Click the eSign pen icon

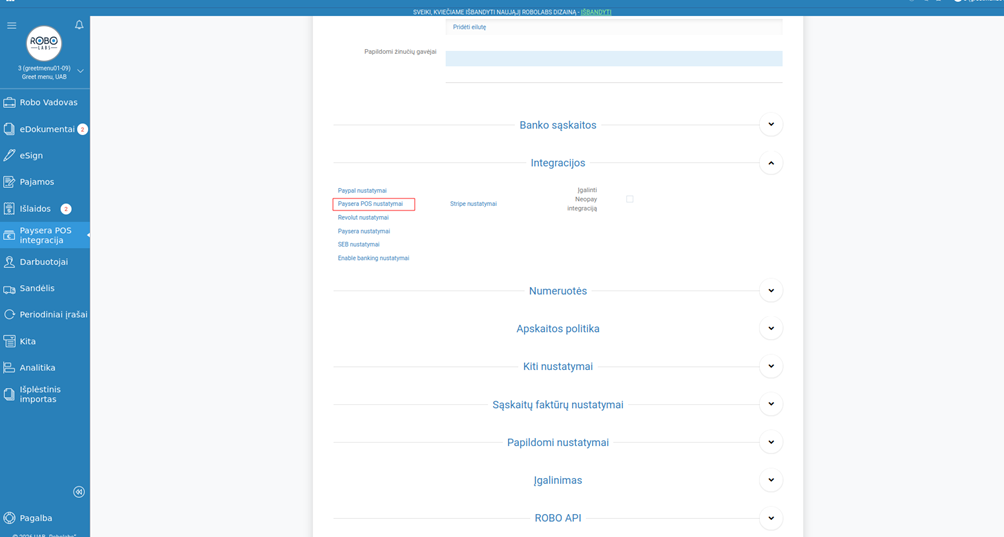click(9, 156)
